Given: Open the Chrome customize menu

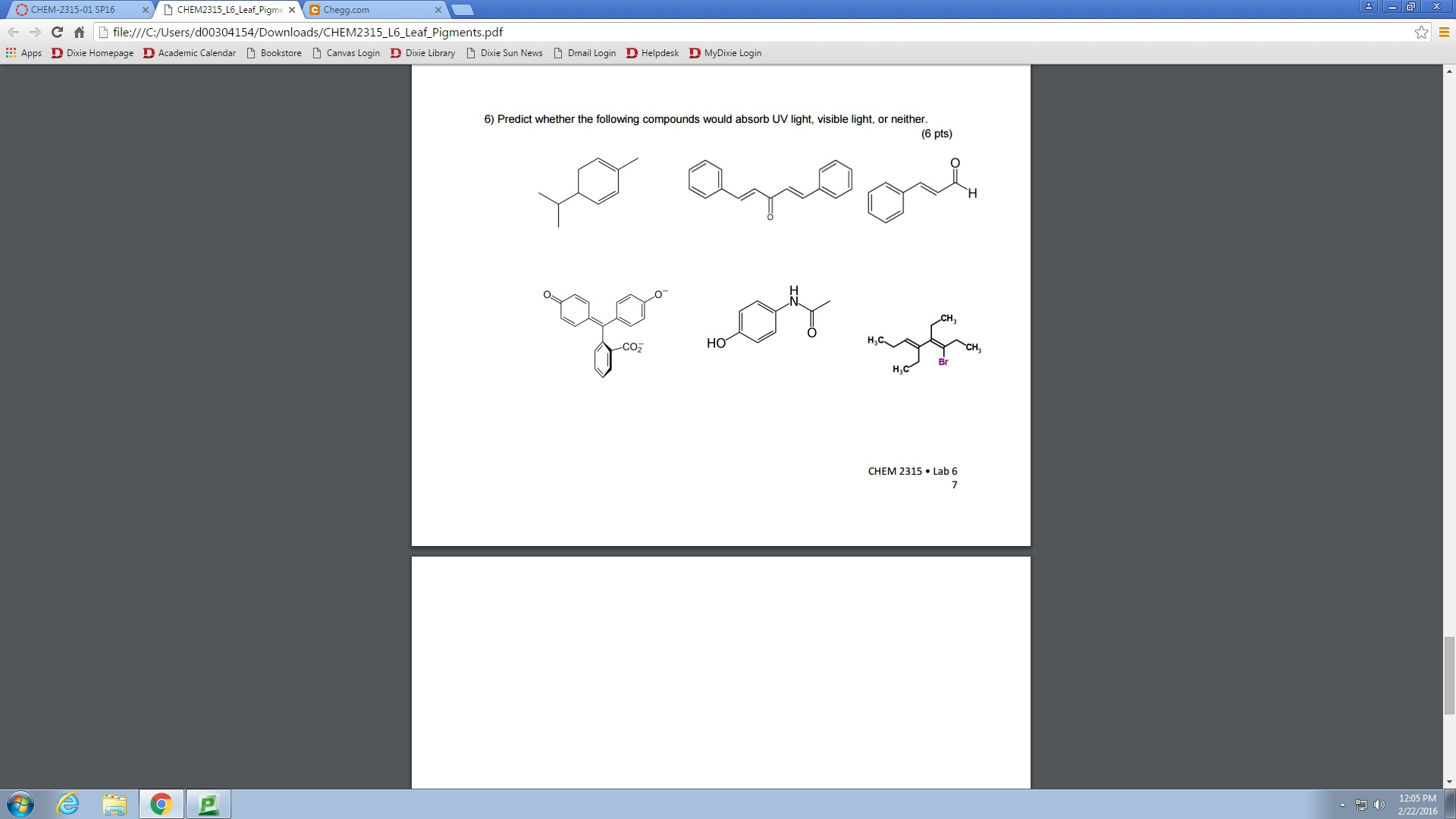Looking at the screenshot, I should pyautogui.click(x=1444, y=33).
